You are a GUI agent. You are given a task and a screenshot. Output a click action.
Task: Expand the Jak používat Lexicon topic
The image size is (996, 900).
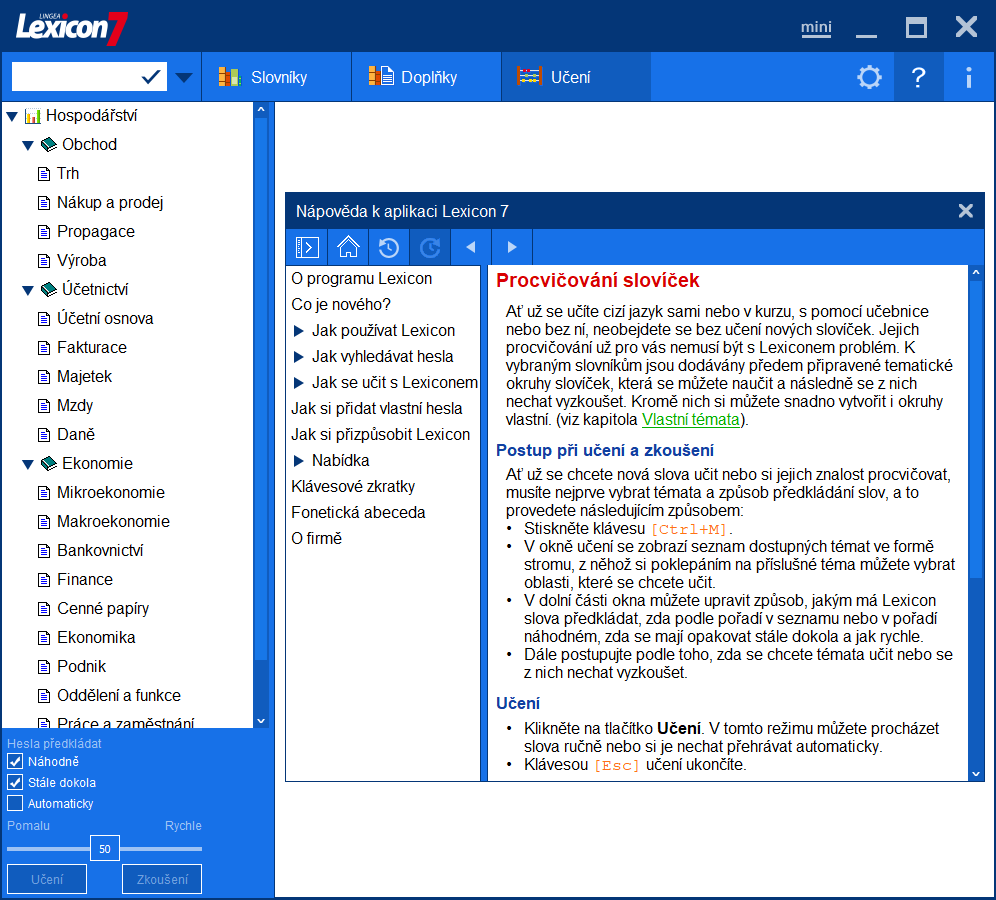coord(299,331)
